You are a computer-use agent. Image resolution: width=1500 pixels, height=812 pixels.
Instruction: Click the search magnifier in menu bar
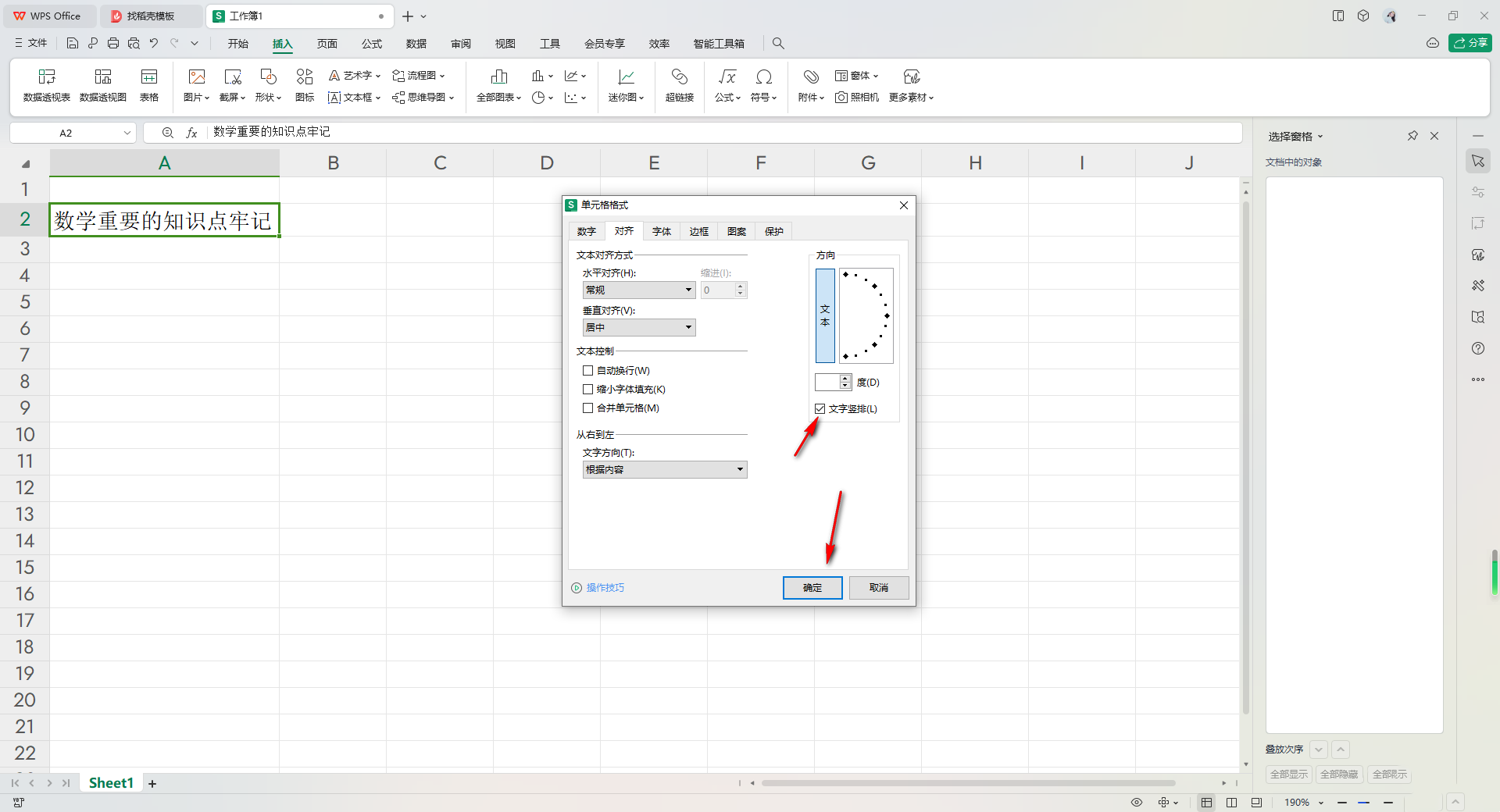[x=778, y=44]
